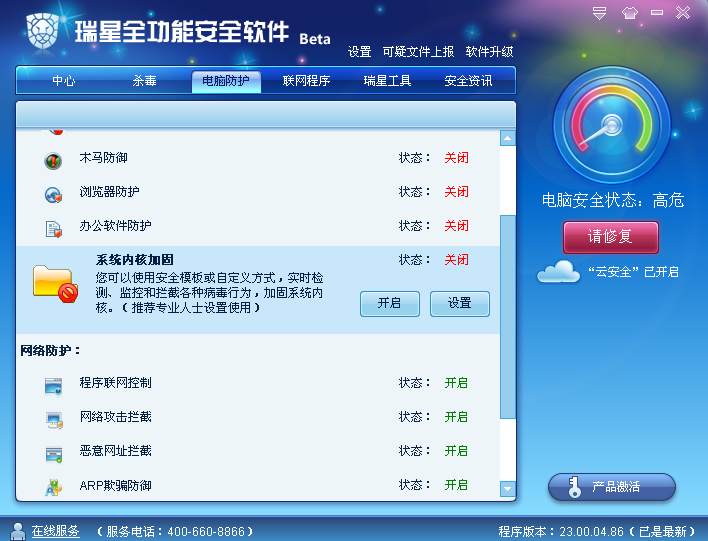Open the 在线服务 link
This screenshot has width=708, height=541.
click(x=55, y=531)
